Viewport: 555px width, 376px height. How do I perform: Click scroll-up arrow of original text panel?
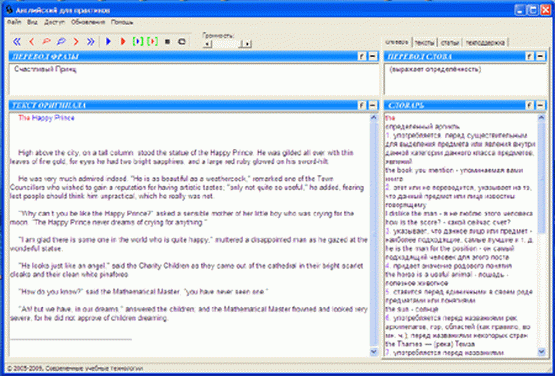(374, 118)
